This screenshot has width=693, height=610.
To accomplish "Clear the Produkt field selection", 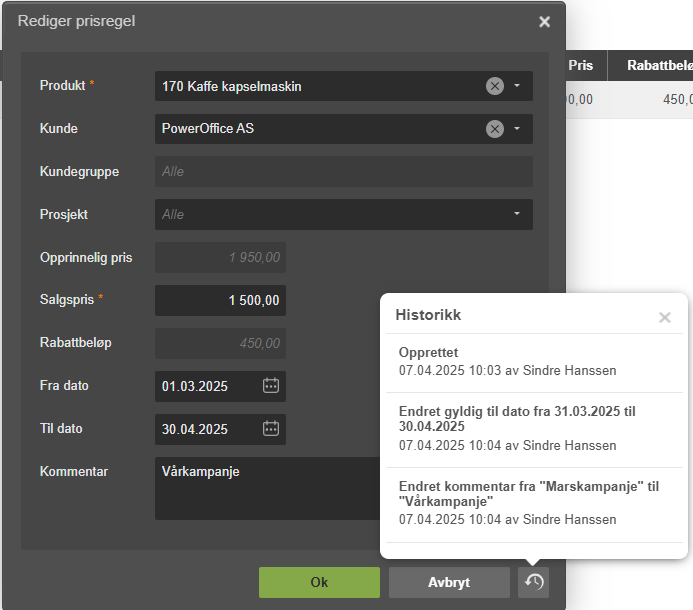I will (x=495, y=86).
